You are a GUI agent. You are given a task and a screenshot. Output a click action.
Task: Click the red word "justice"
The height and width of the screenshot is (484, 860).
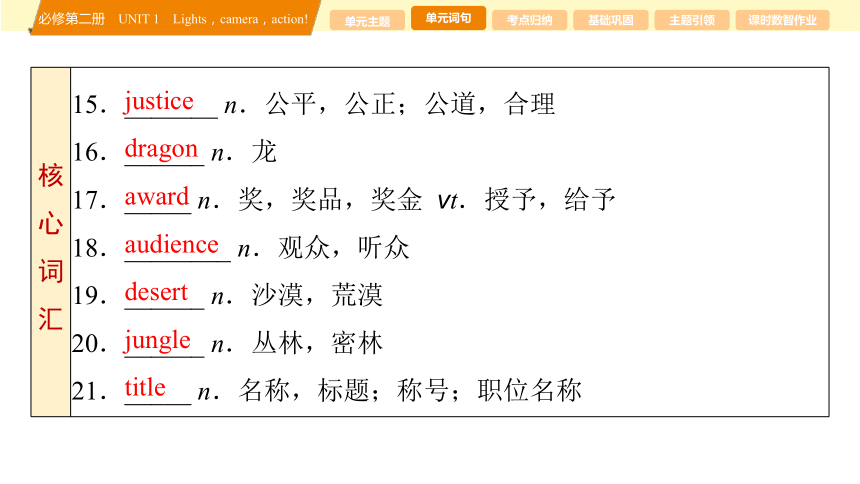159,102
